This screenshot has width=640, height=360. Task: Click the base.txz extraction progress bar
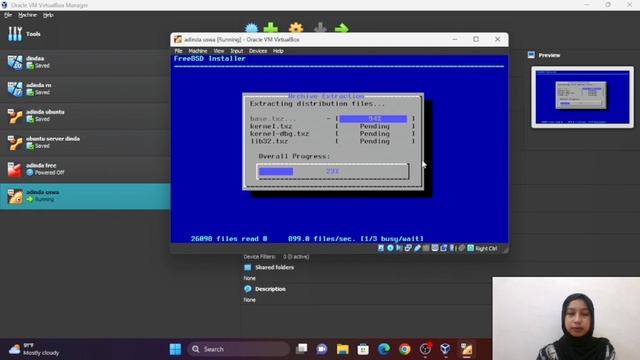click(374, 119)
